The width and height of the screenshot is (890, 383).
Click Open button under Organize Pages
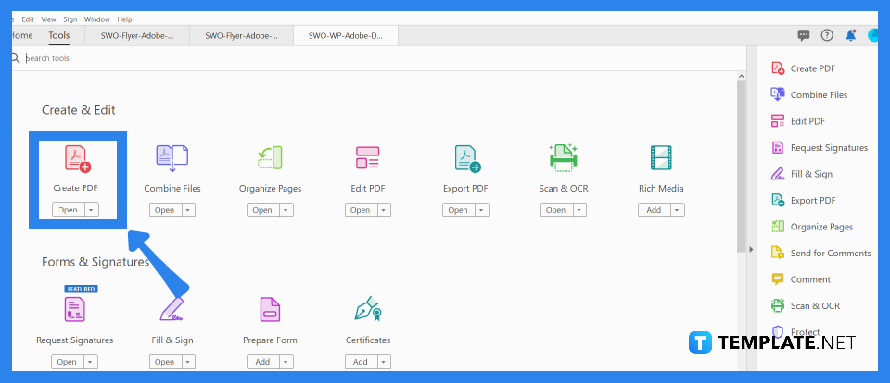coord(263,210)
